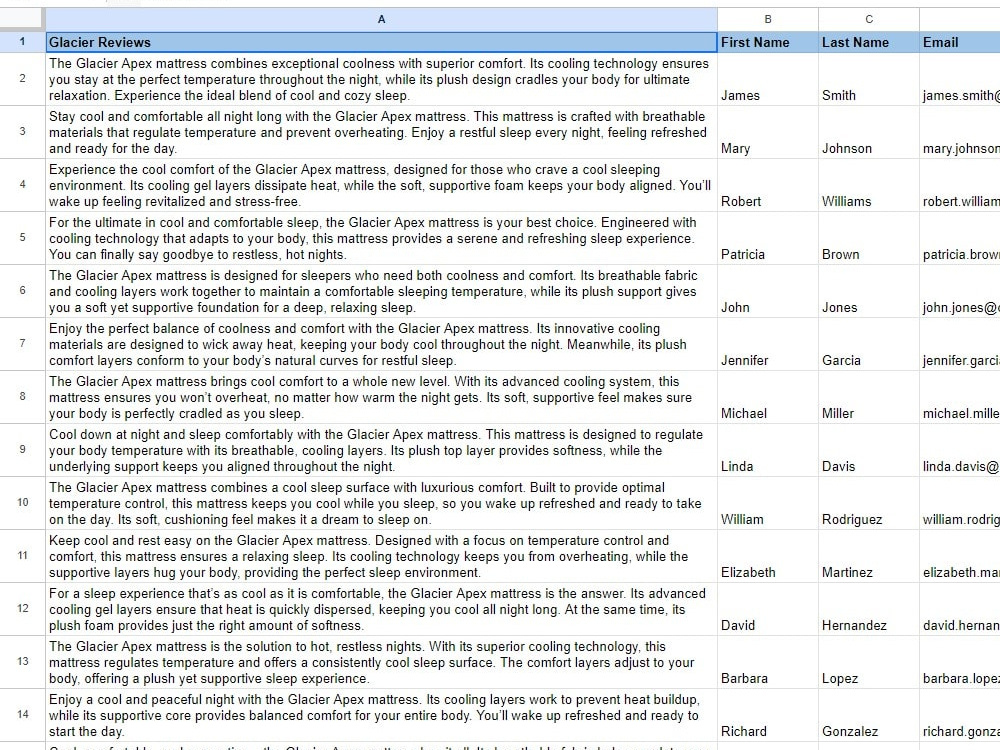1000x750 pixels.
Task: Click the last name cell 'Davis'
Action: (x=869, y=450)
